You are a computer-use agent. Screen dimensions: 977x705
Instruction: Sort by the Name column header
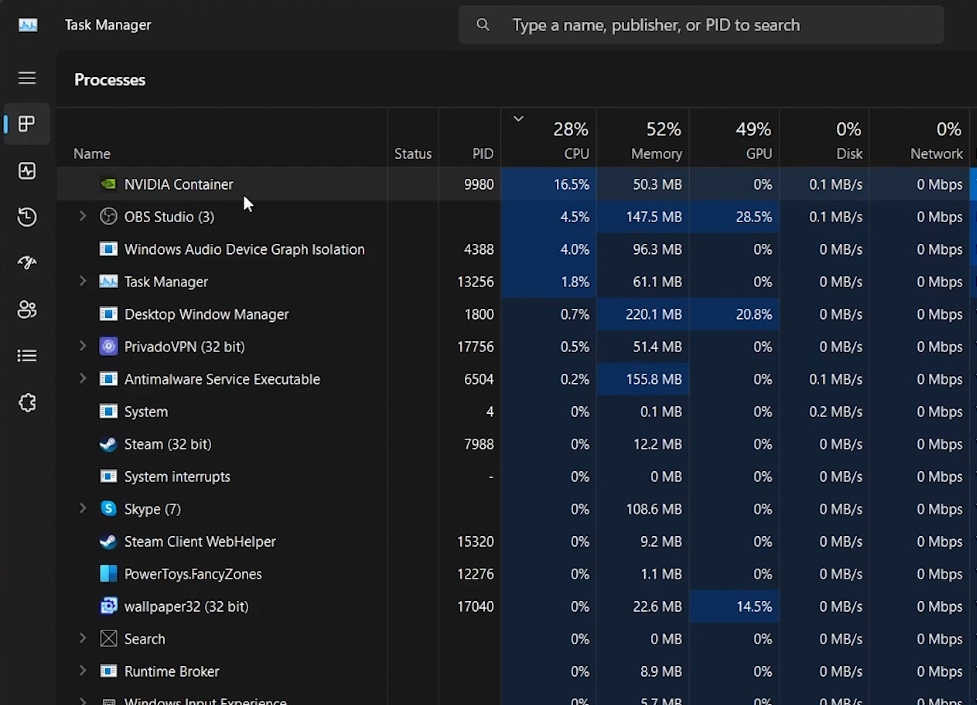click(x=92, y=154)
